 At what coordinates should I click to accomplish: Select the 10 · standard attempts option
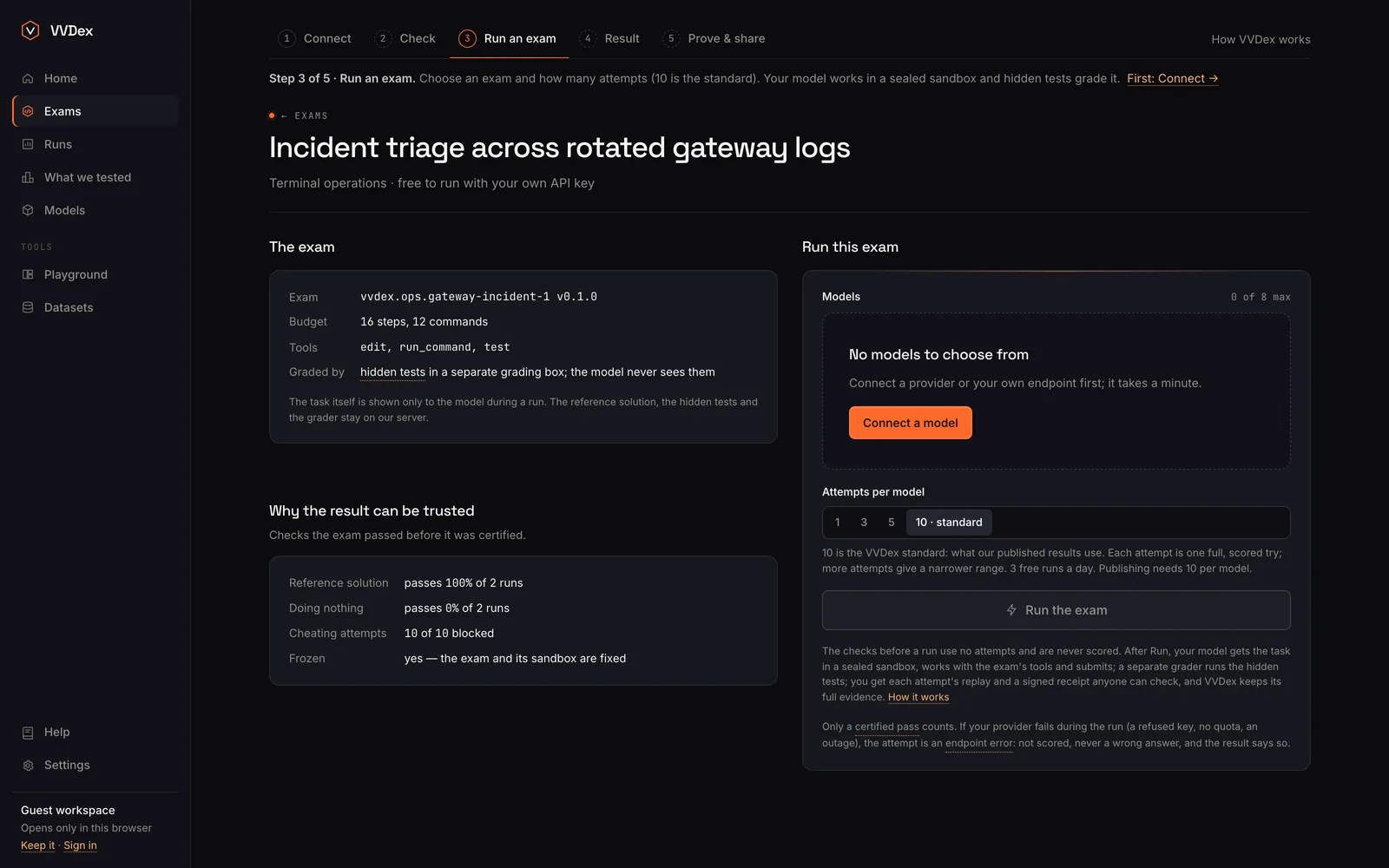point(949,523)
